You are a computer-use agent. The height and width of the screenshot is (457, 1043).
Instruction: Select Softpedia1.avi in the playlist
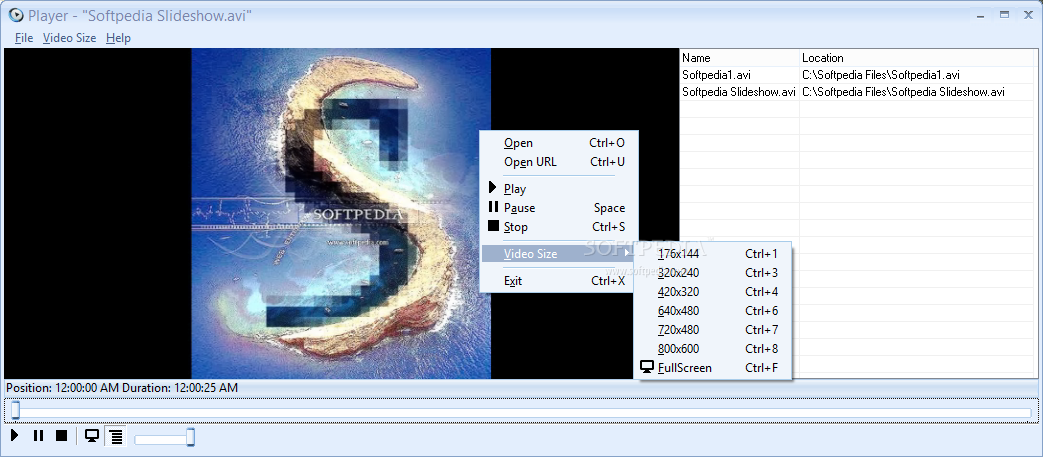coord(716,75)
